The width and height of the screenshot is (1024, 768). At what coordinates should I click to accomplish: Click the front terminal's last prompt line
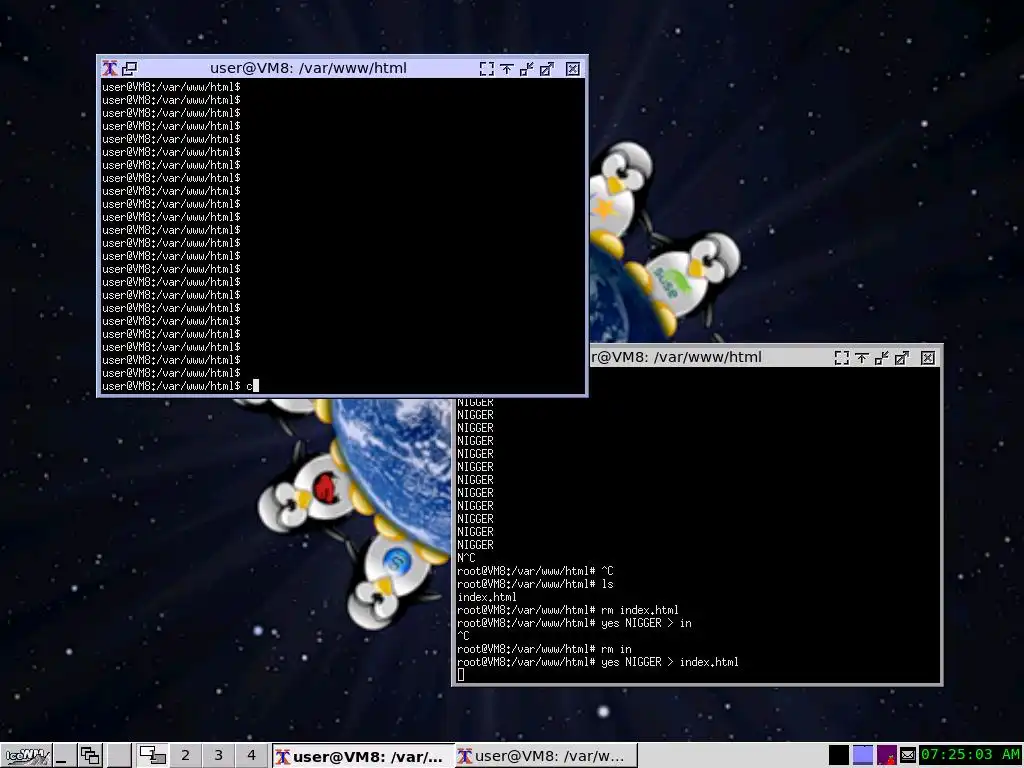tap(180, 386)
